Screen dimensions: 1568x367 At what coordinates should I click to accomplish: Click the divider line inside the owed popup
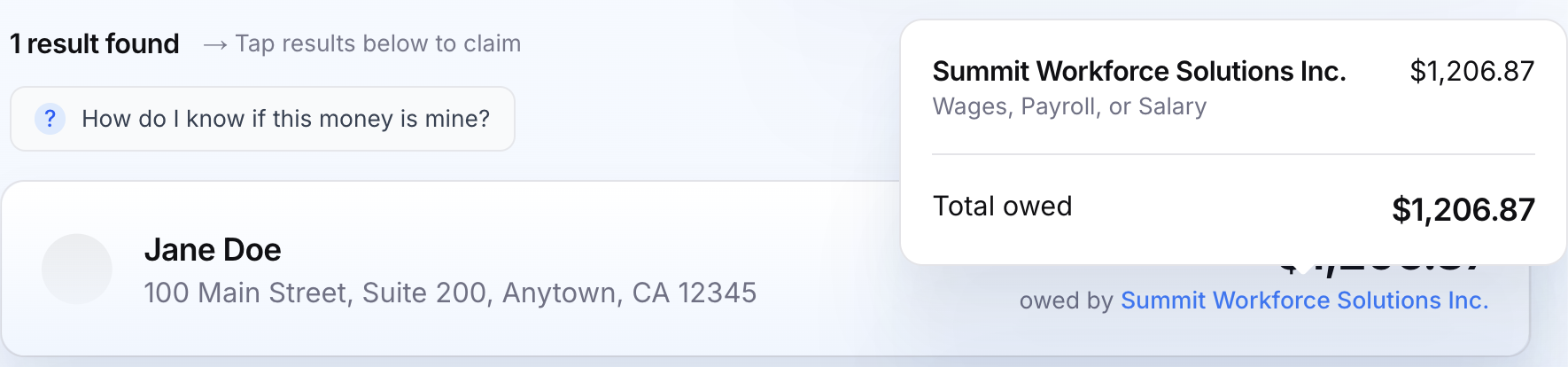click(x=1233, y=154)
